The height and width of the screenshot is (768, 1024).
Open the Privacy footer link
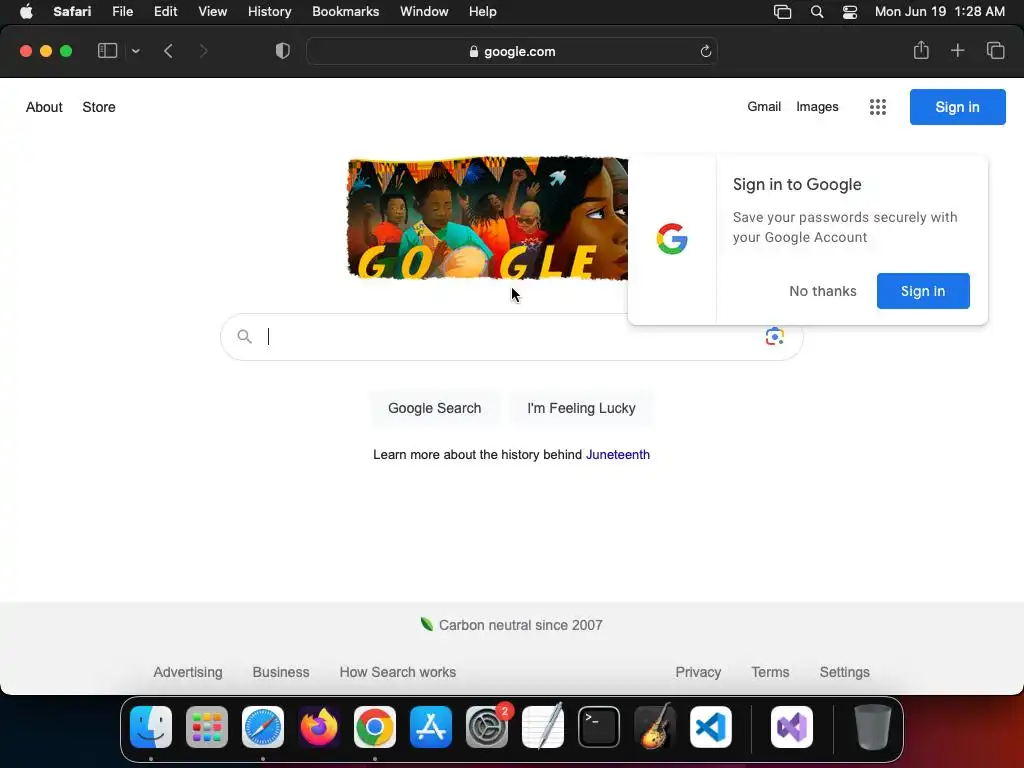(698, 672)
